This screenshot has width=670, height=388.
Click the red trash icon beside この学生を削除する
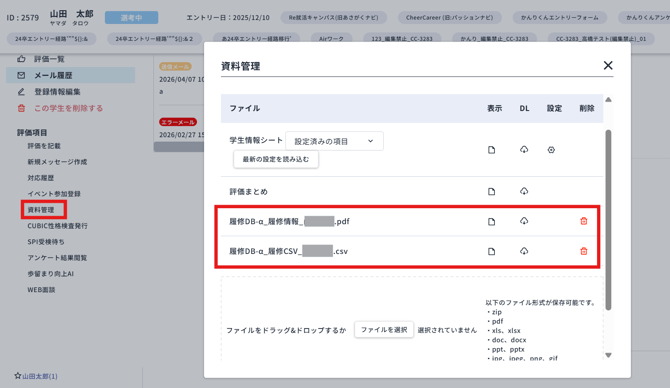(21, 108)
